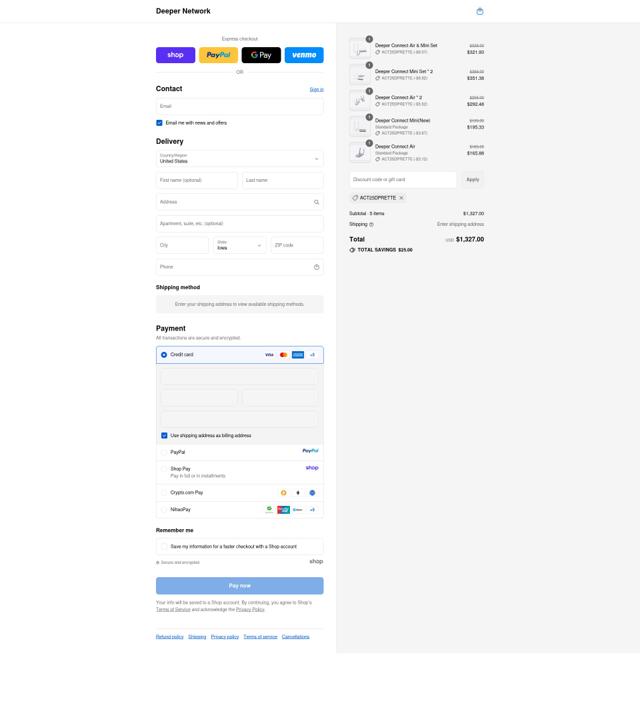This screenshot has width=640, height=701.
Task: Open the Terms of service footer link
Action: coord(260,637)
